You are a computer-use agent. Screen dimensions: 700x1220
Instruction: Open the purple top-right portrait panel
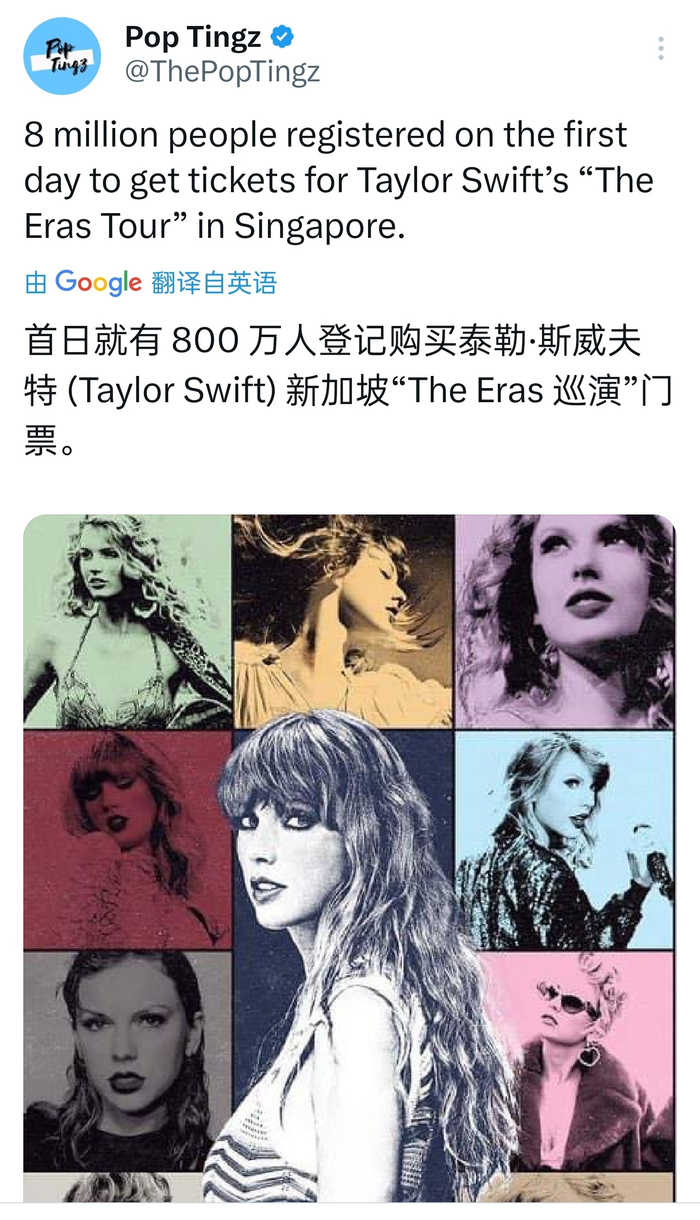(x=566, y=621)
